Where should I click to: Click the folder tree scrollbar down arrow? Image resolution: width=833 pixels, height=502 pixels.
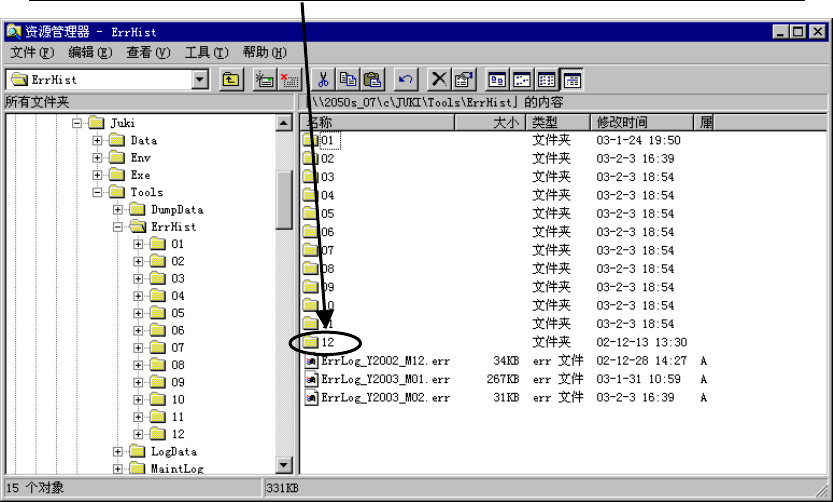[284, 465]
